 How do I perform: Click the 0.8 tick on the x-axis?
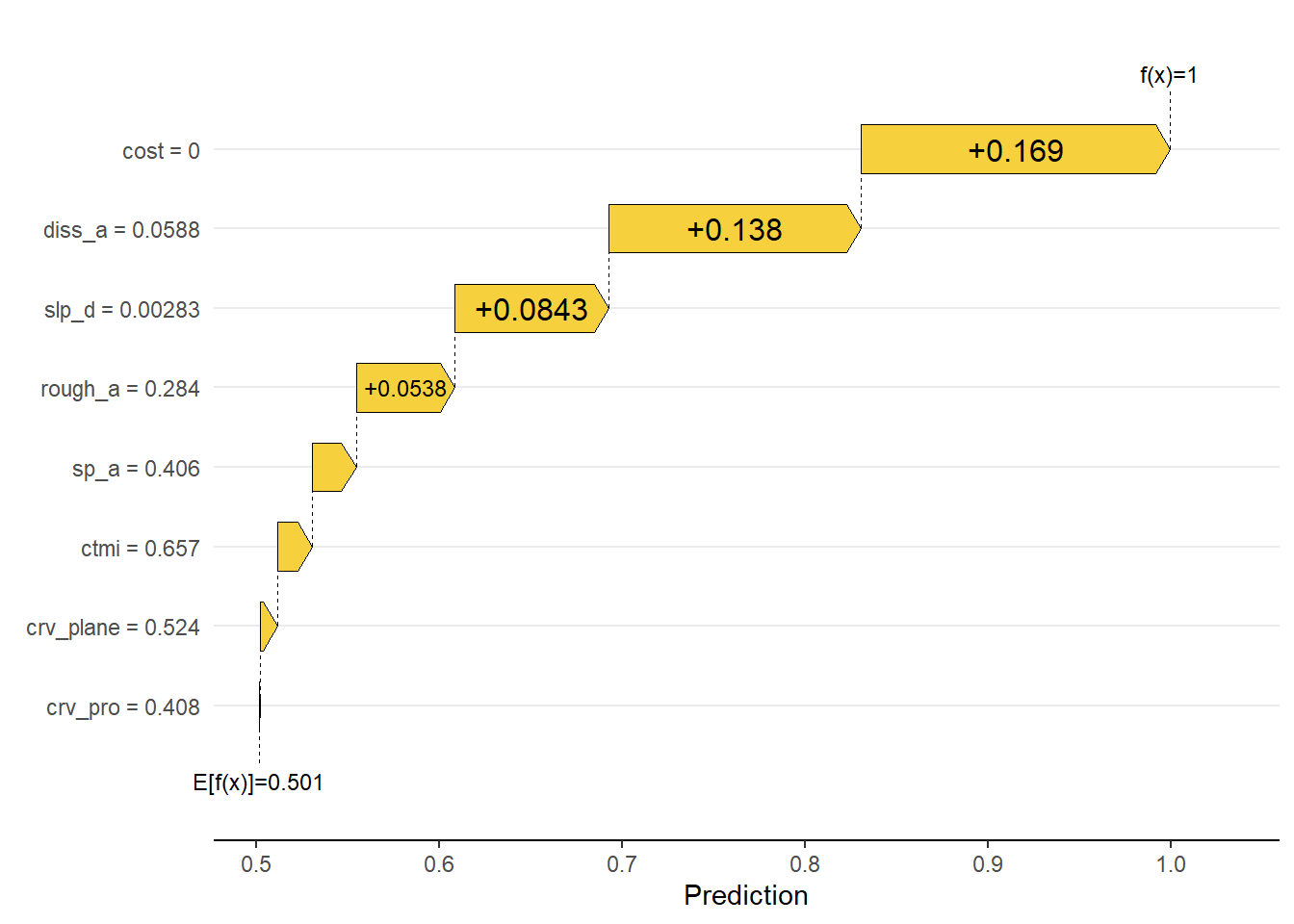pos(805,863)
